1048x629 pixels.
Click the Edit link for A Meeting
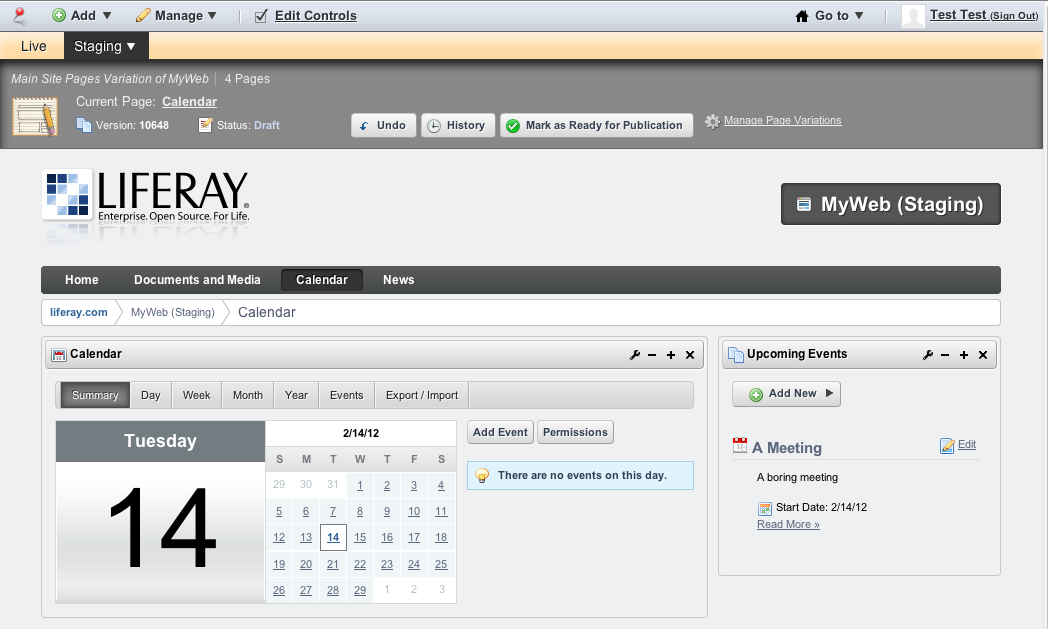click(x=966, y=445)
